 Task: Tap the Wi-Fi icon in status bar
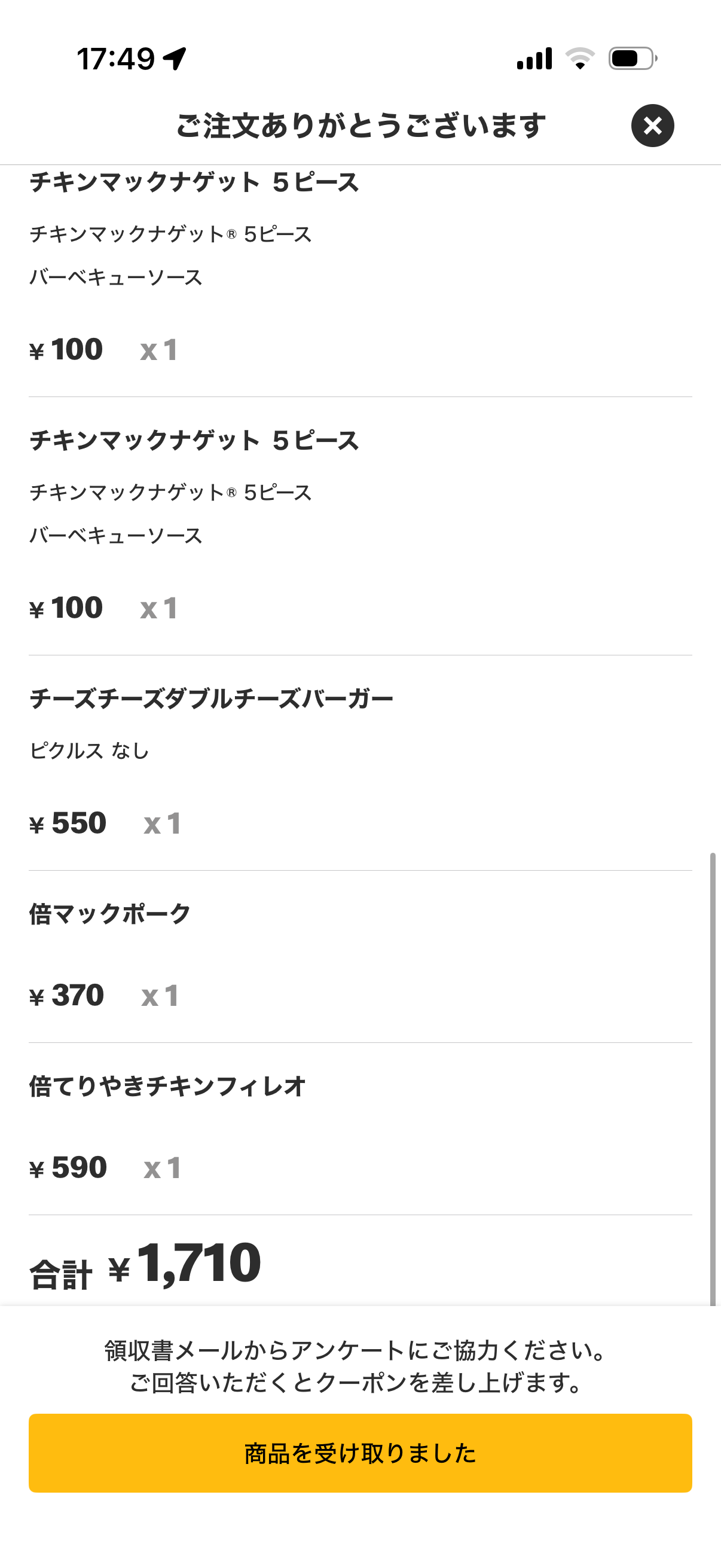[580, 59]
